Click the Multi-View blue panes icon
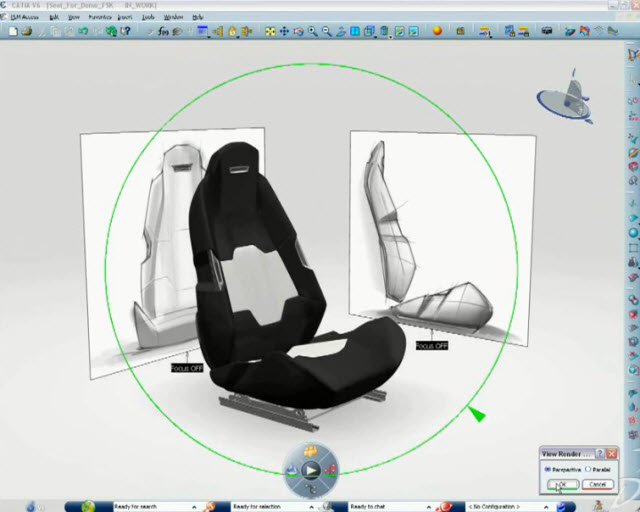The height and width of the screenshot is (512, 640). coord(355,31)
